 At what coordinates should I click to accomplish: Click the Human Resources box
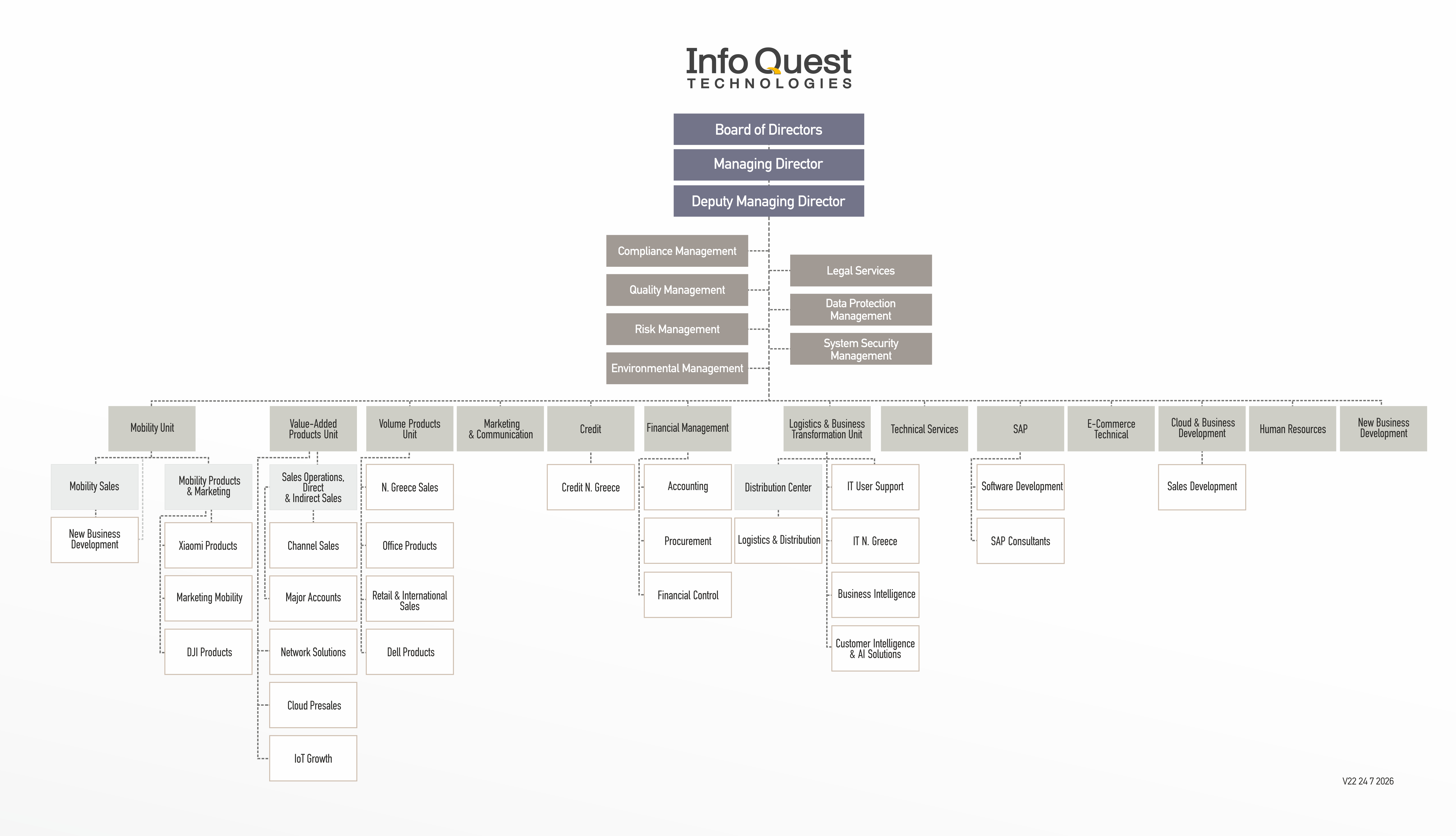point(1292,428)
